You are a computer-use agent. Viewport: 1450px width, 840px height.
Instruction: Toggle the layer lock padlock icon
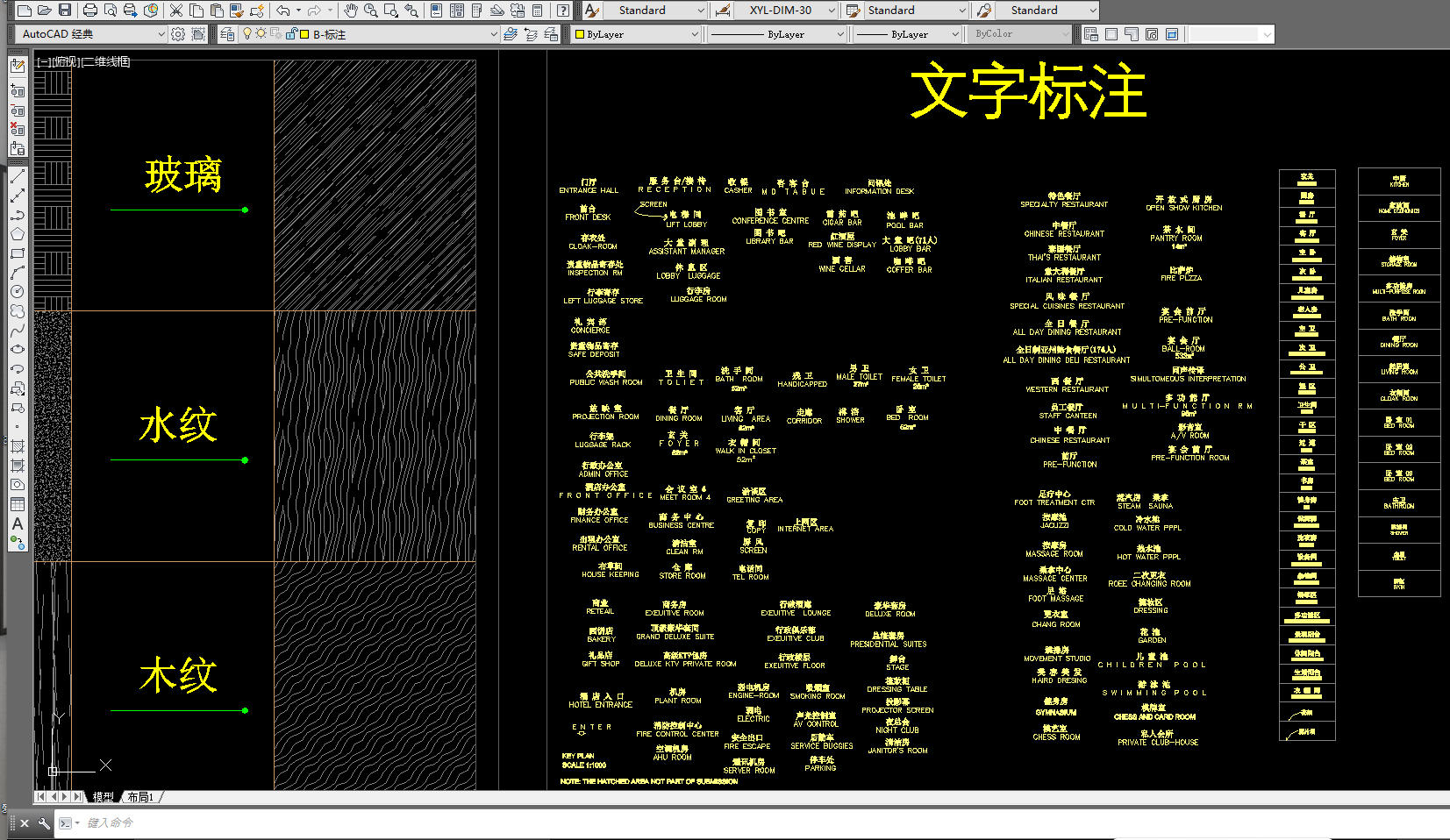(x=290, y=34)
